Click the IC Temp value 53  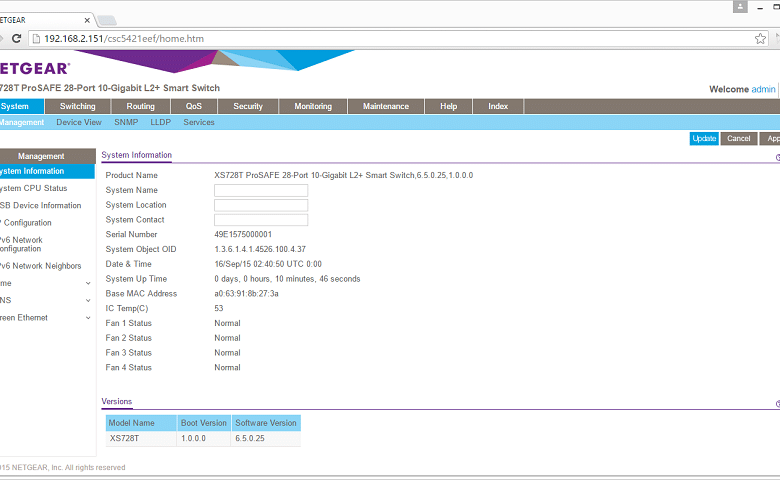coord(219,308)
